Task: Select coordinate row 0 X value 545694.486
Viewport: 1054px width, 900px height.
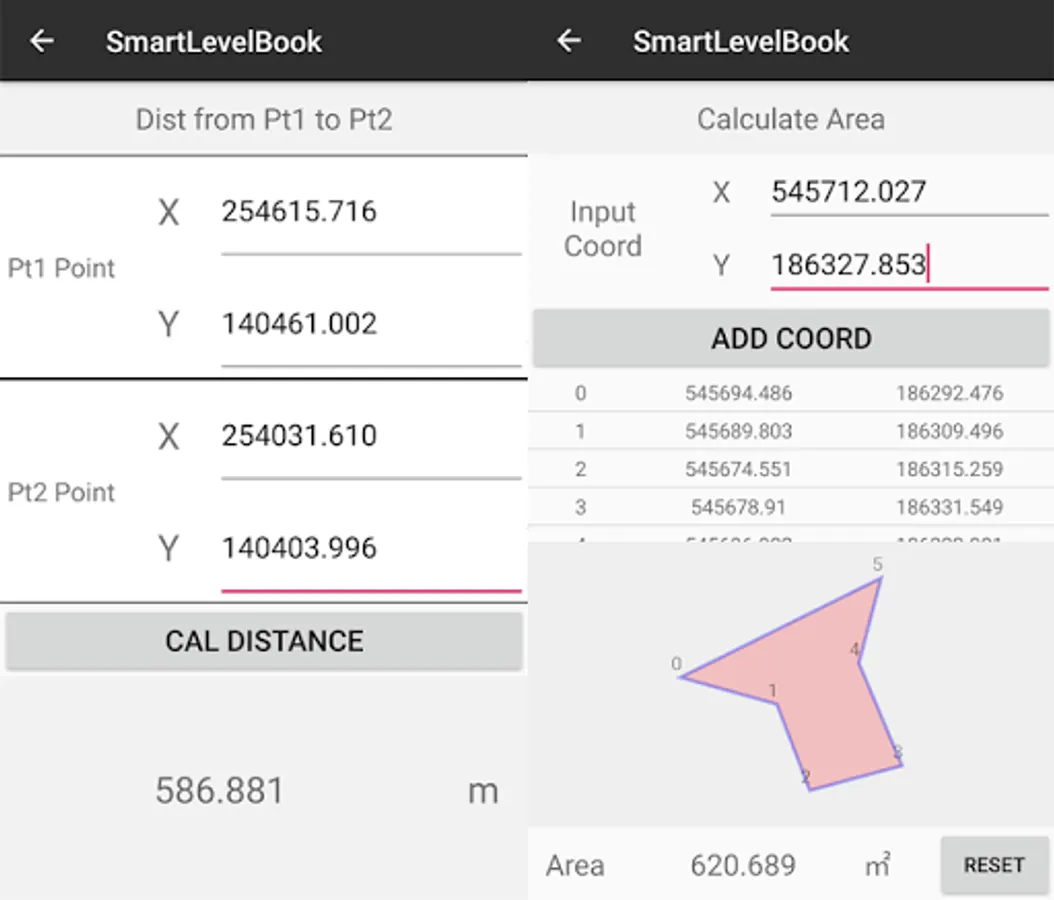Action: (738, 393)
